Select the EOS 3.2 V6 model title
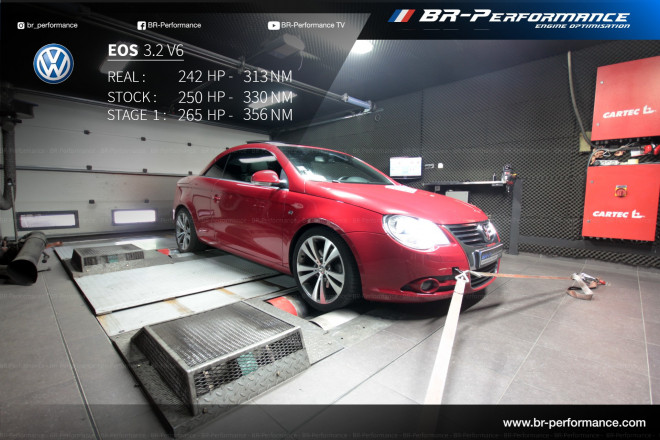Viewport: 660px width, 440px height. (146, 49)
